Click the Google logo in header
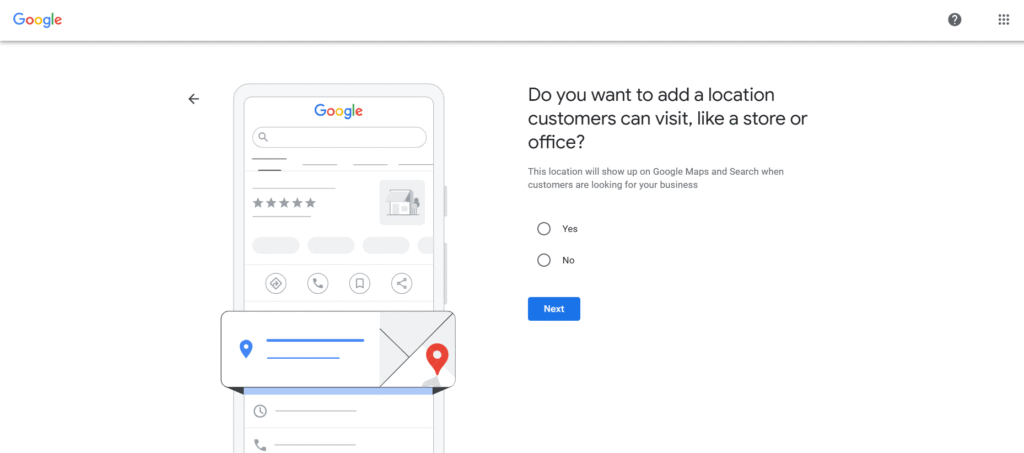Viewport: 1024px width, 453px height. coord(37,20)
